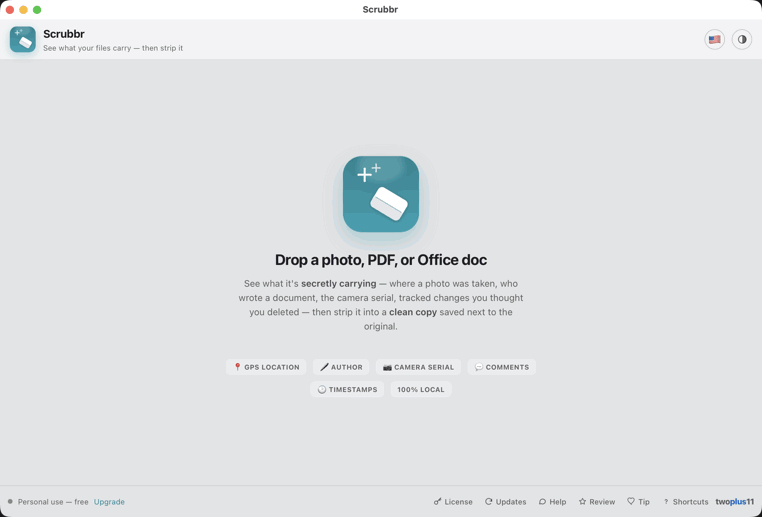
Task: Click the TIMESTAMPS tag
Action: click(347, 389)
